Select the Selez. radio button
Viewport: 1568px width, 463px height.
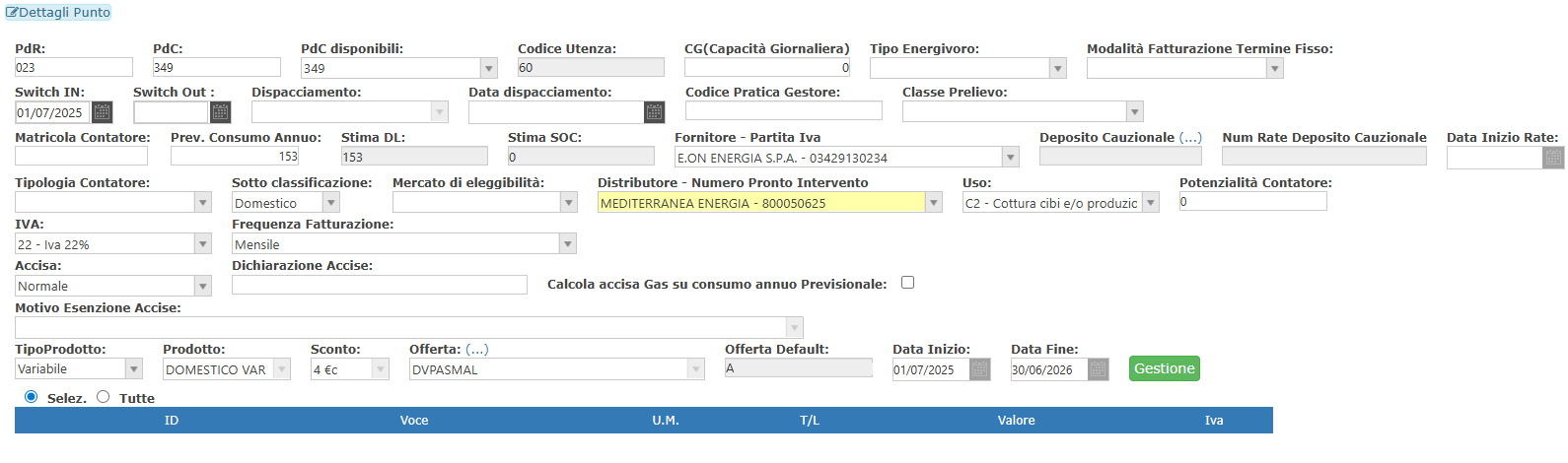31,397
